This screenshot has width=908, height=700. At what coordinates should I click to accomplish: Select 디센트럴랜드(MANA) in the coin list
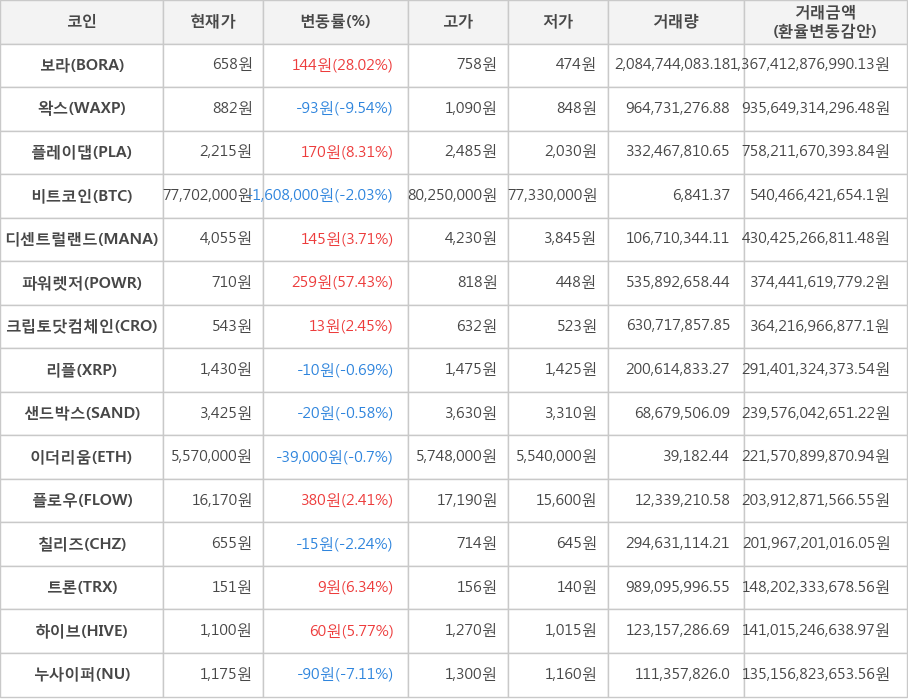(82, 239)
